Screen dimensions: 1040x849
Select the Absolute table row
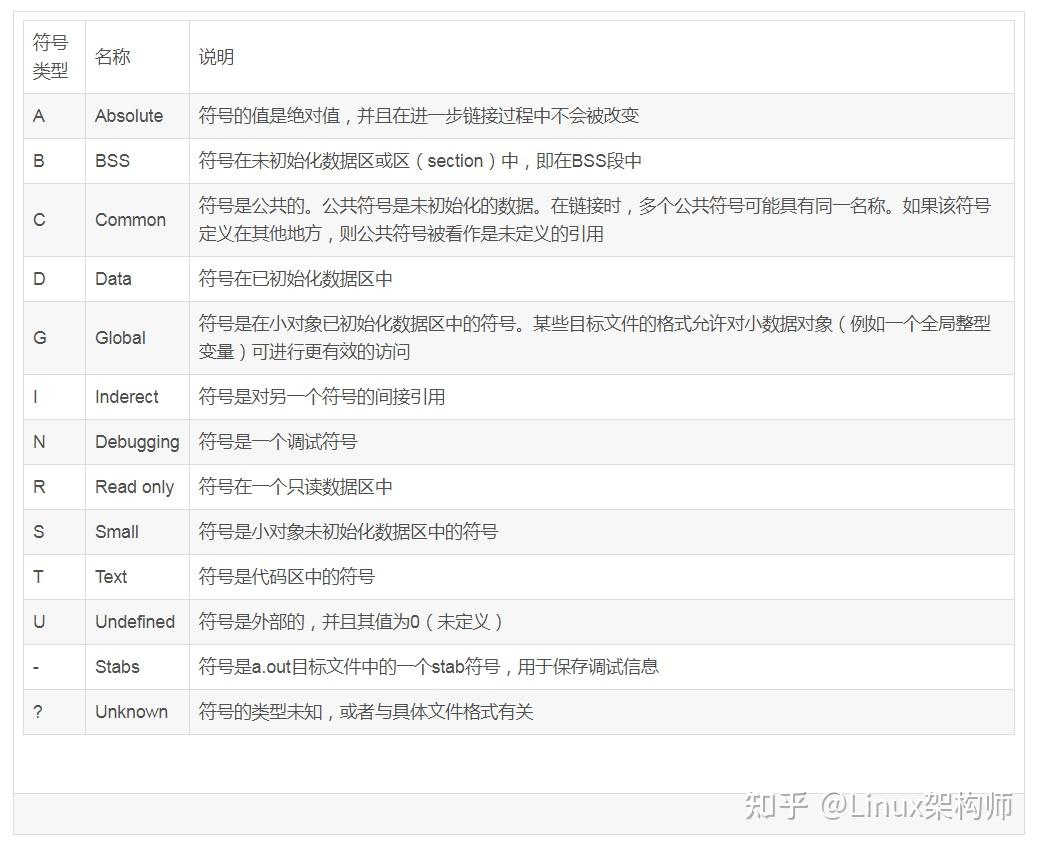(400, 116)
